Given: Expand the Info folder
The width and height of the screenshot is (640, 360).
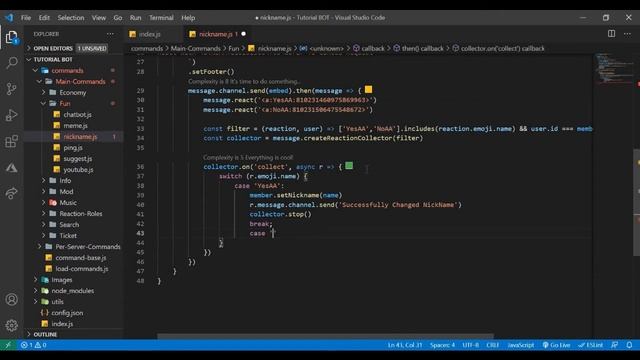Looking at the screenshot, I should click(73, 180).
